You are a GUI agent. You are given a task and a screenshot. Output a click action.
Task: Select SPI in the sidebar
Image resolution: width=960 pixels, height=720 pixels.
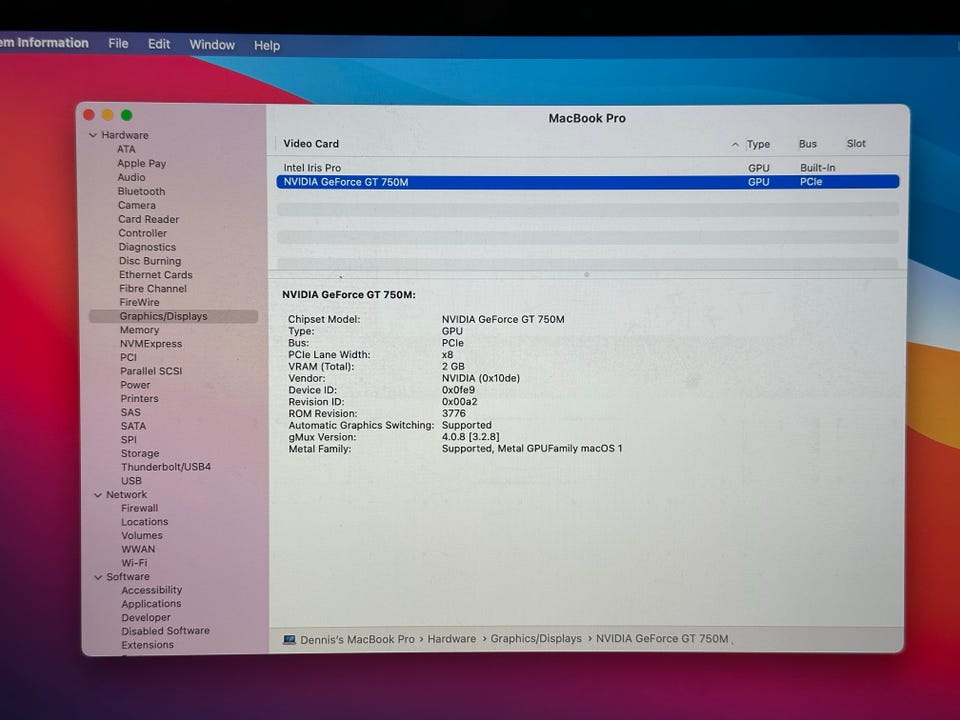129,440
